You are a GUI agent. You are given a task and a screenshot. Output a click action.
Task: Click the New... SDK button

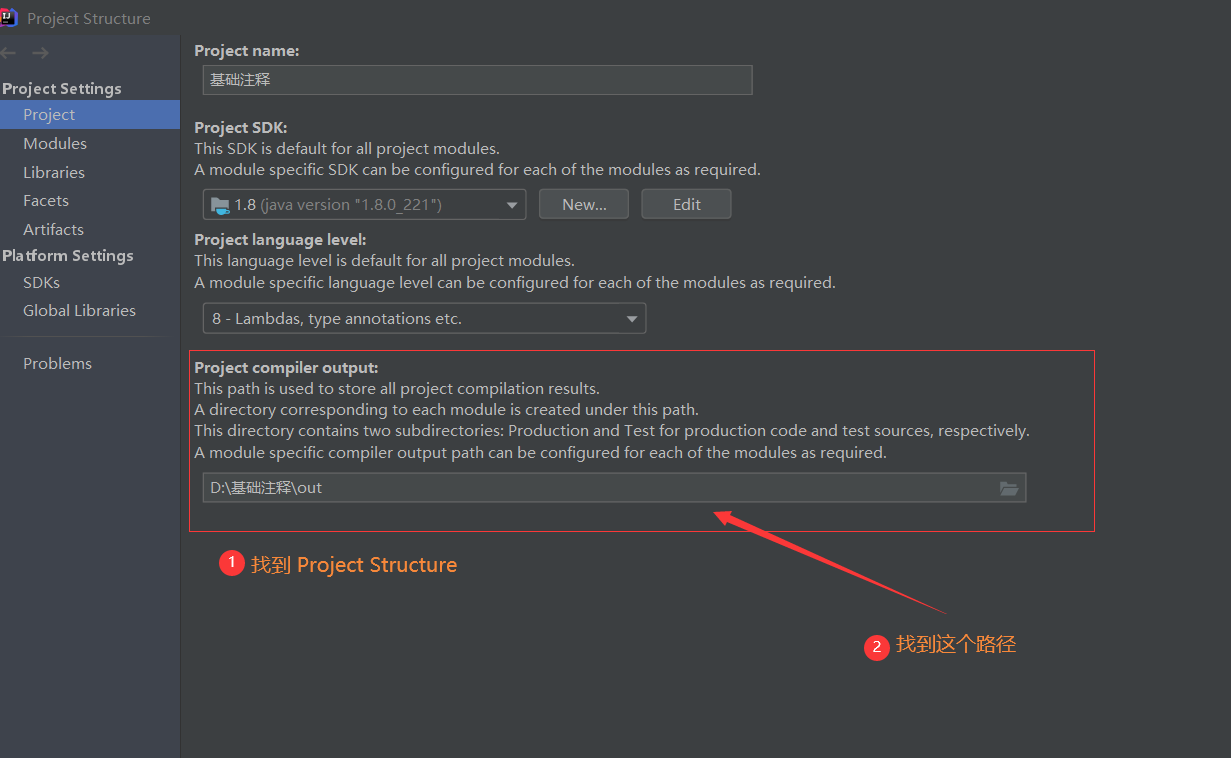(x=584, y=204)
